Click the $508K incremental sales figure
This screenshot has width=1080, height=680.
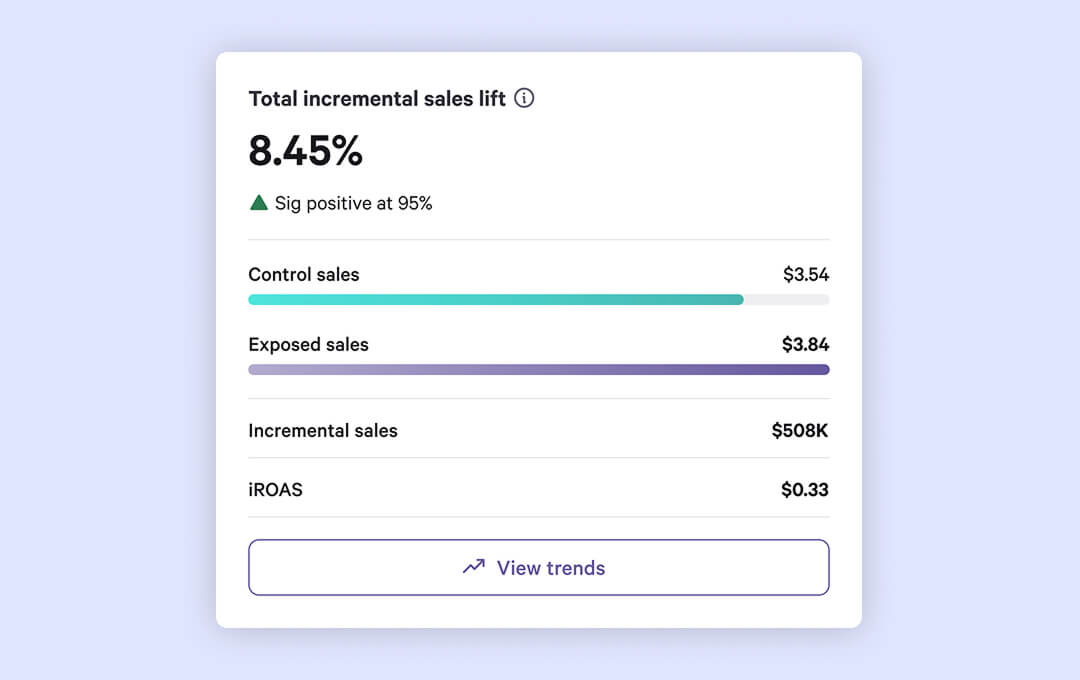click(799, 430)
